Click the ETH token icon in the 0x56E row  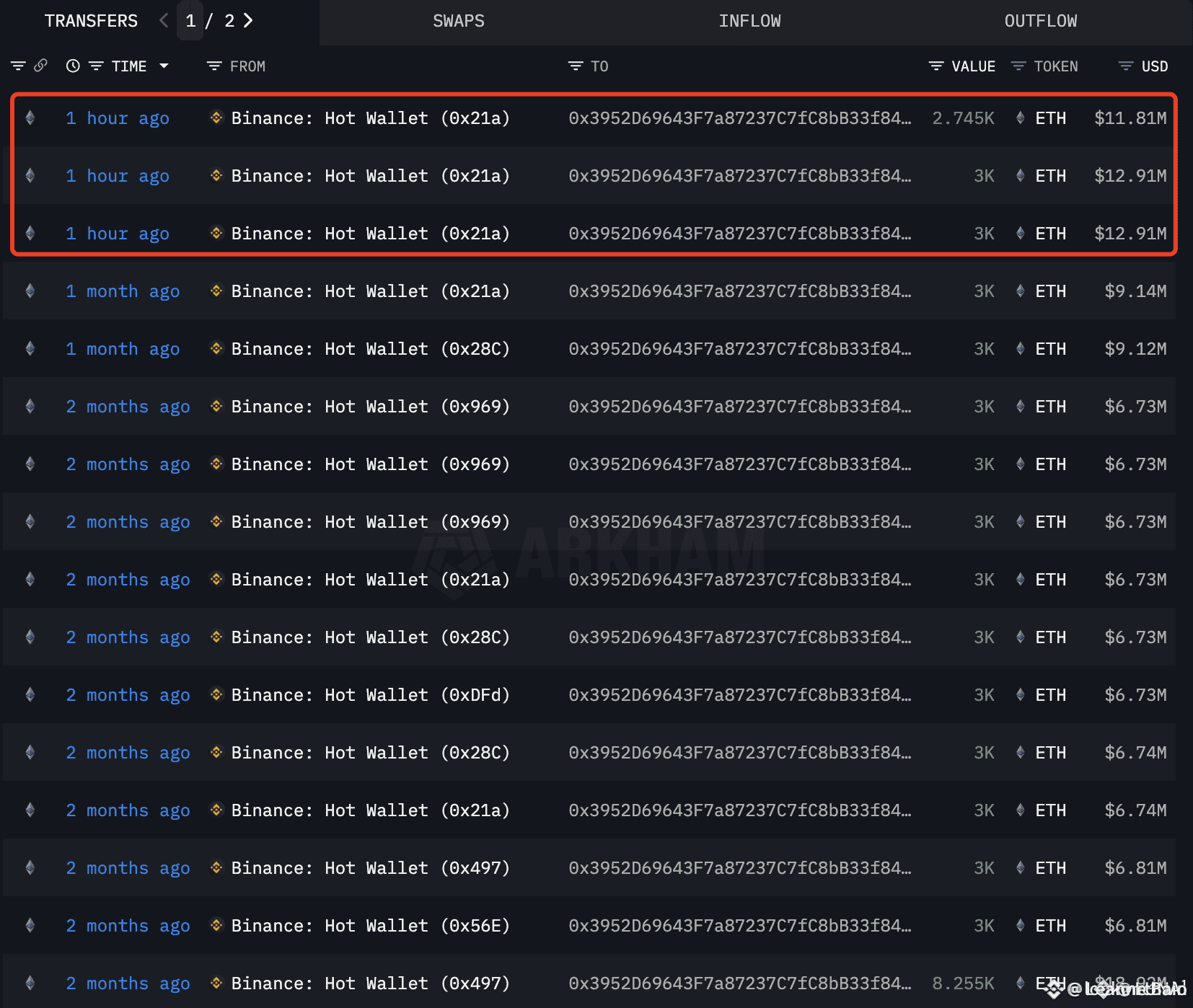point(1020,925)
